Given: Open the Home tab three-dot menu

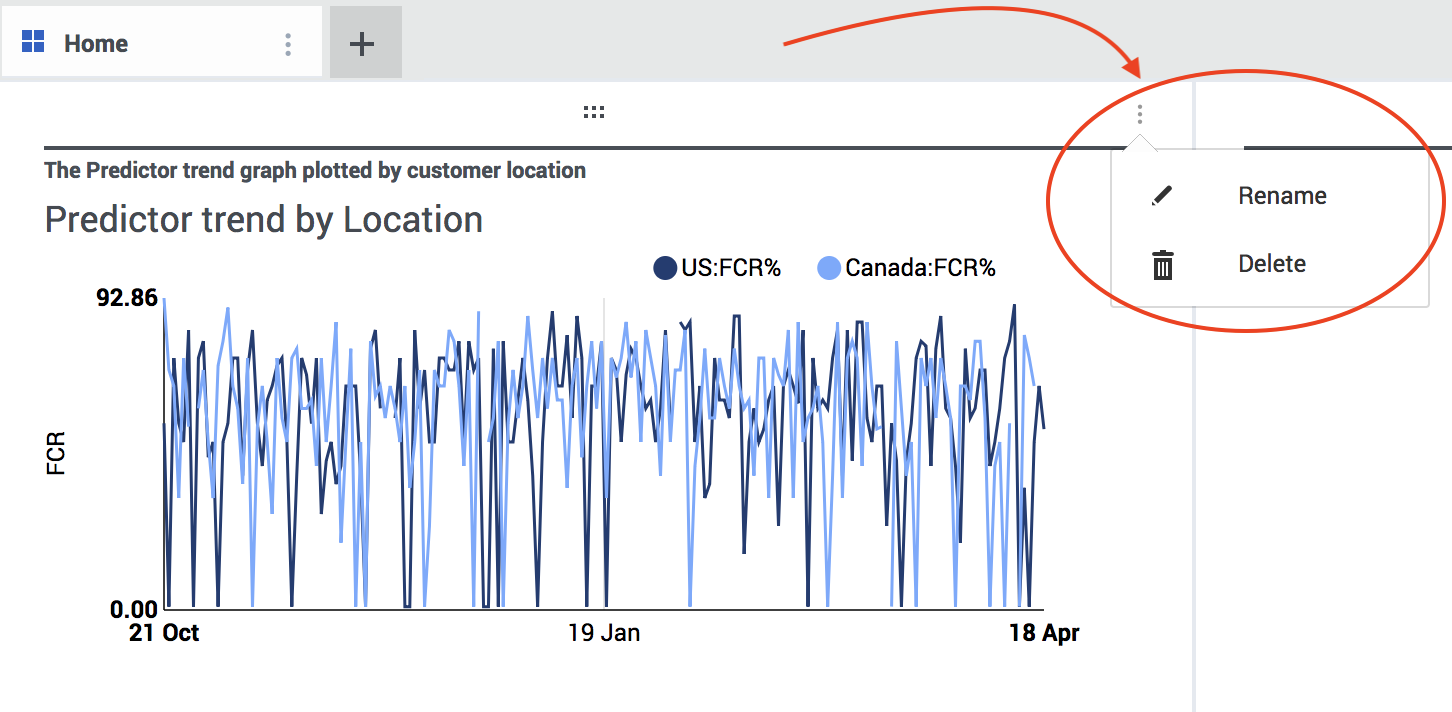Looking at the screenshot, I should [288, 44].
